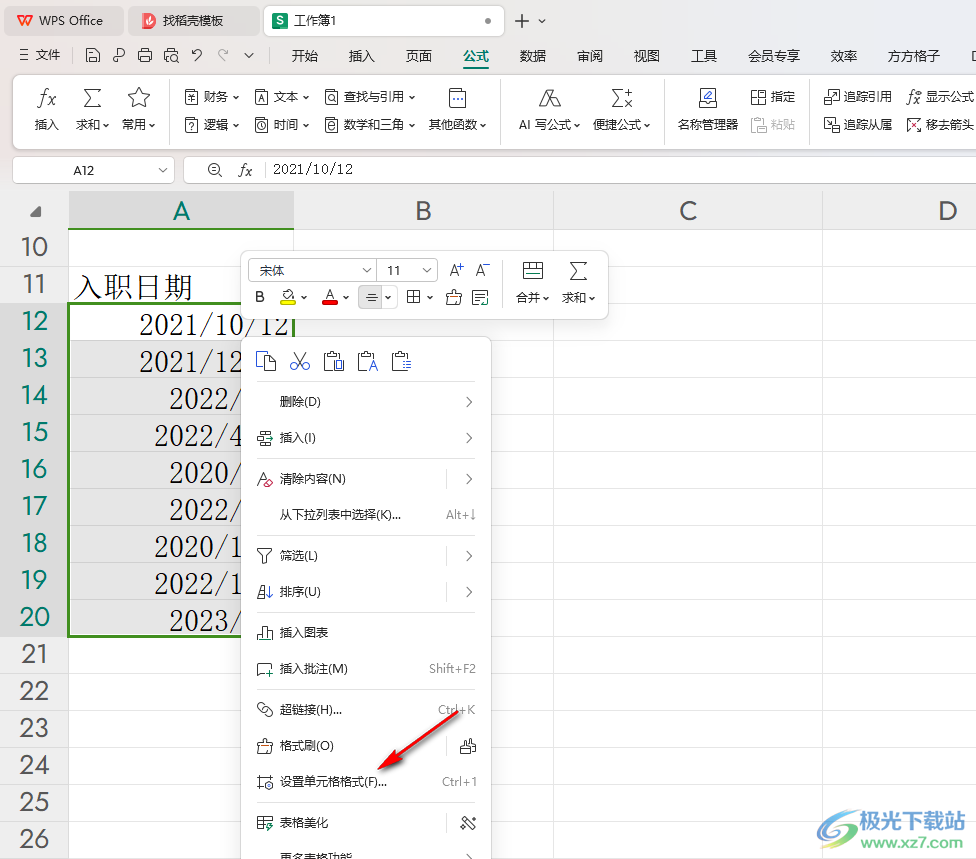The image size is (976, 859).
Task: Switch to 找稻壳模板 document tab
Action: [193, 21]
